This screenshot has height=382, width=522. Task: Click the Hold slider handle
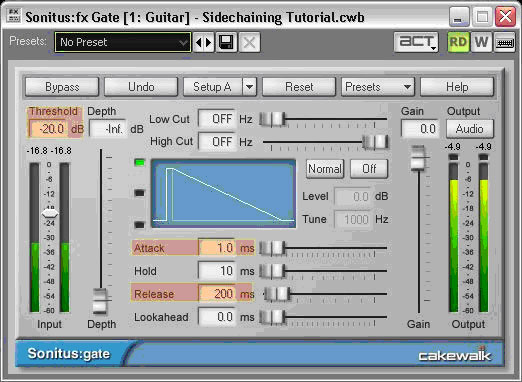click(x=272, y=271)
